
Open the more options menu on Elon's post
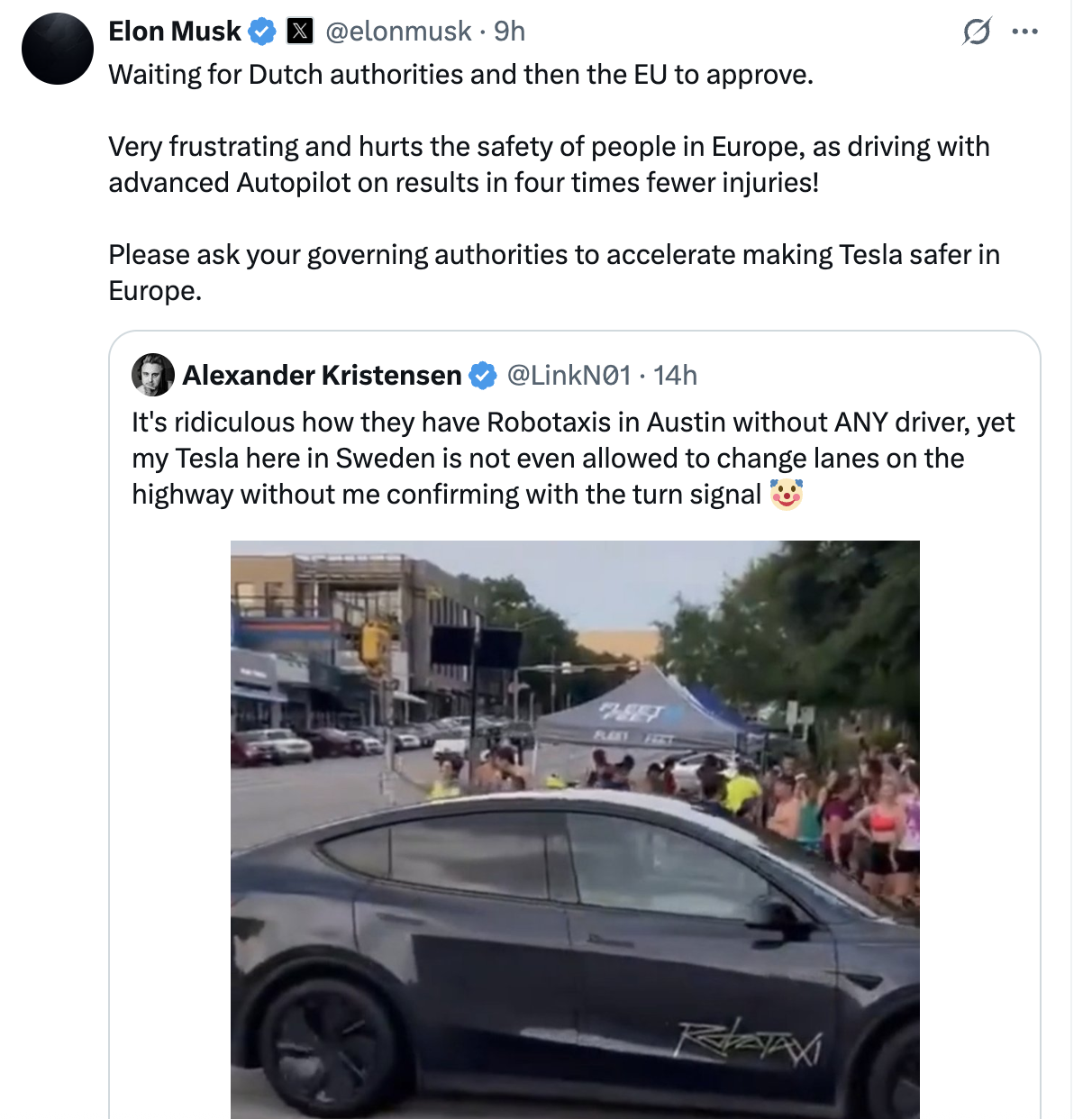pos(1027,30)
